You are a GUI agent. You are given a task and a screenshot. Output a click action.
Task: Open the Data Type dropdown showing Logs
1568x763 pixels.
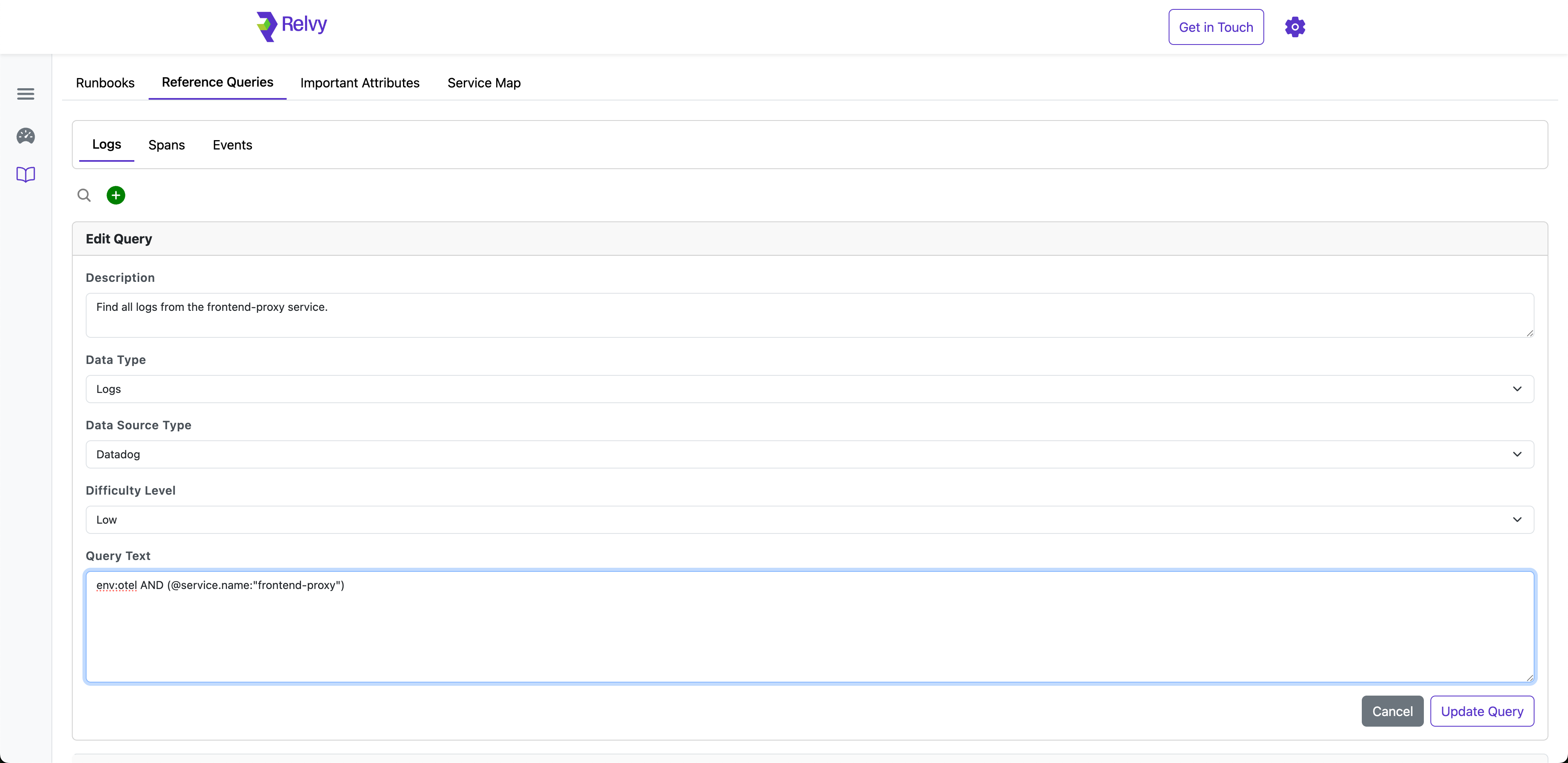pos(810,388)
